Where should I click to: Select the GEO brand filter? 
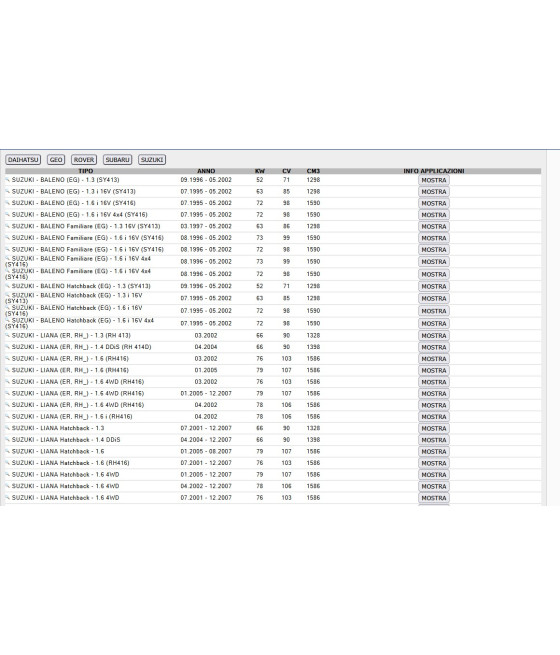(x=56, y=160)
